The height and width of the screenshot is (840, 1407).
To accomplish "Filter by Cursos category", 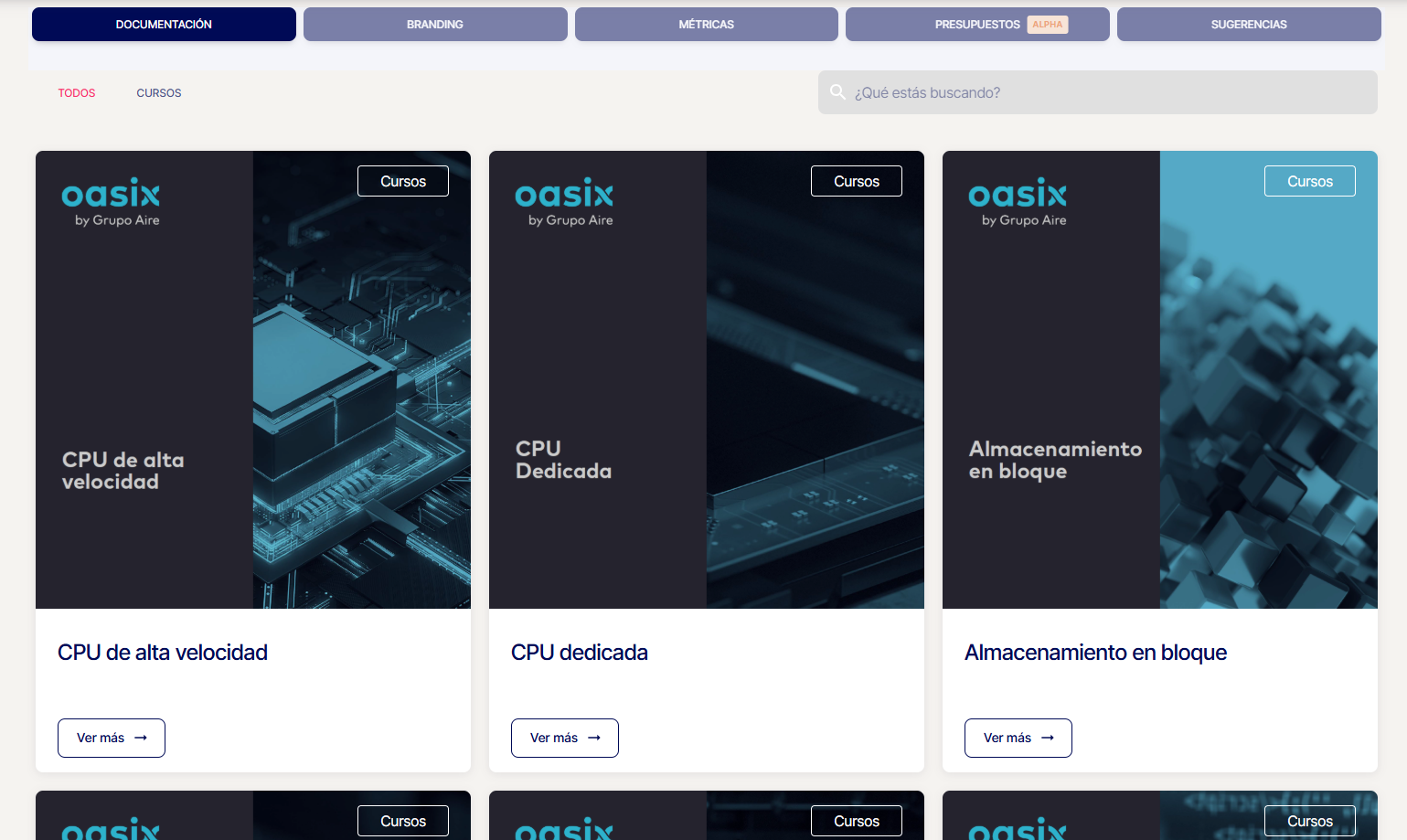I will (159, 93).
